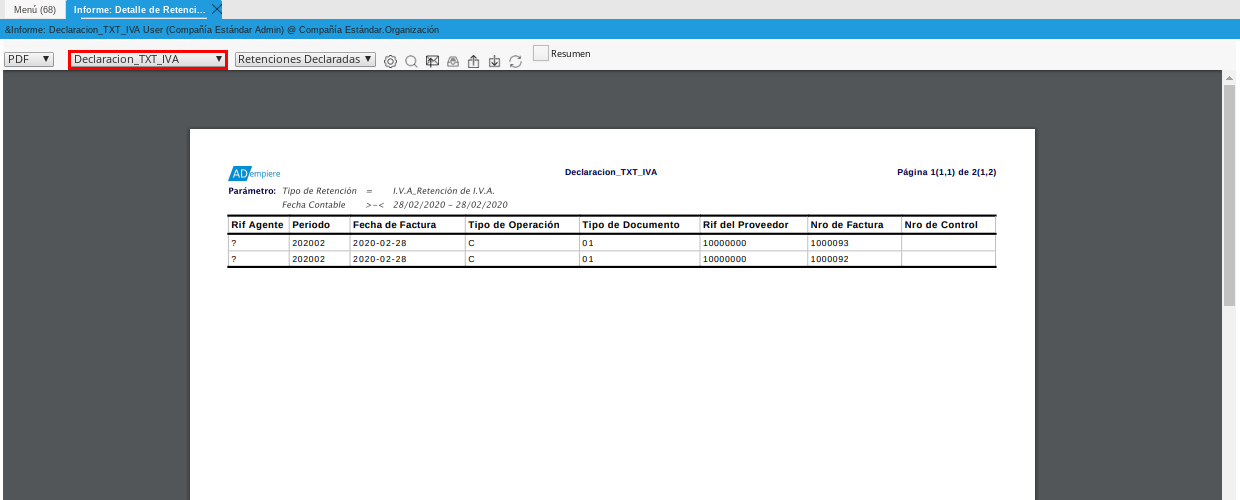Viewport: 1240px width, 500px height.
Task: Open the Retenciones Declaradas view dropdown
Action: pos(305,59)
